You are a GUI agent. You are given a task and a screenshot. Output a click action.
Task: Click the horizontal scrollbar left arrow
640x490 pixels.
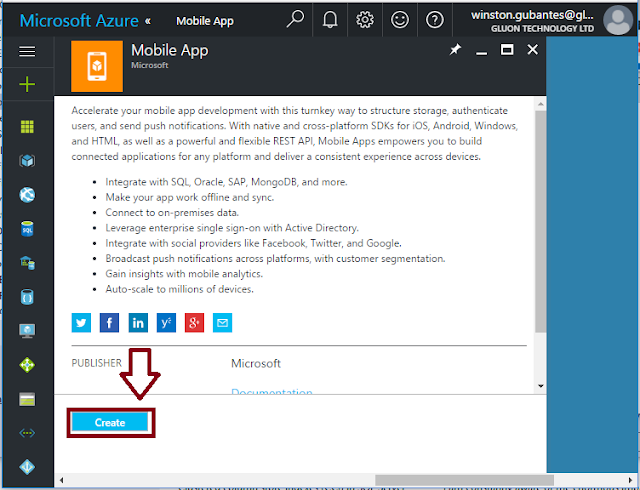point(61,480)
